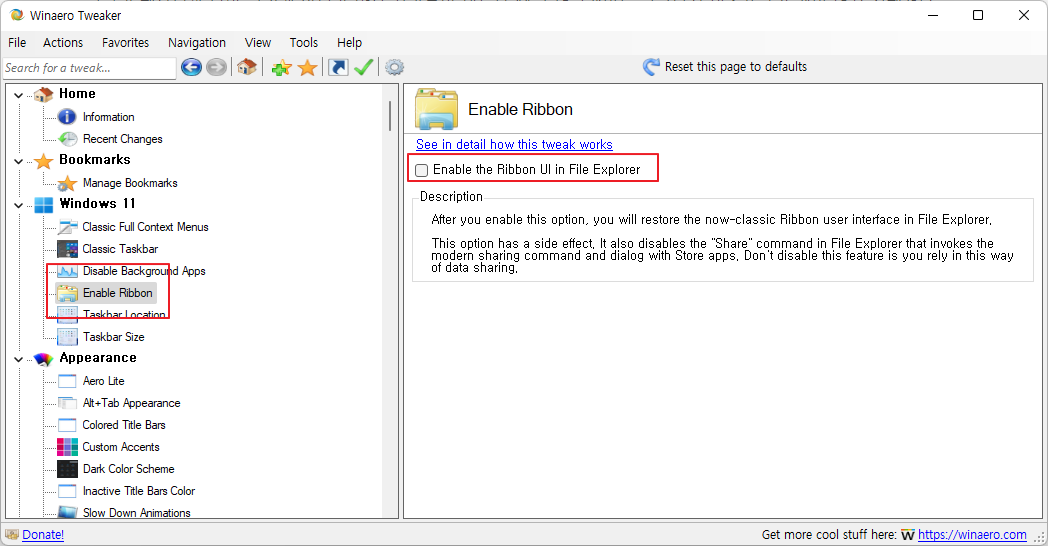Click the Aero Lite window icon

pyautogui.click(x=68, y=381)
